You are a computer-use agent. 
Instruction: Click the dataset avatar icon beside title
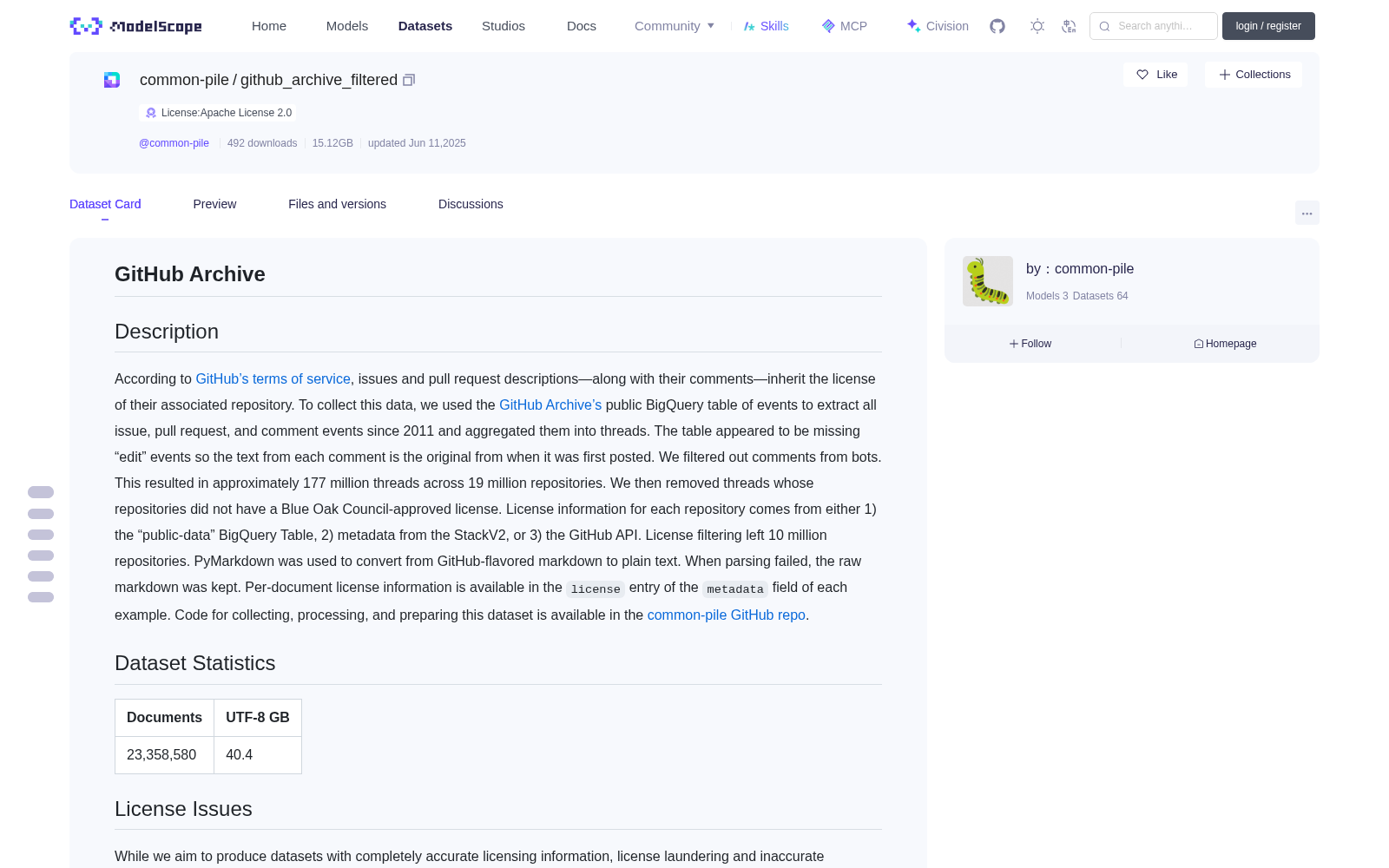[112, 80]
